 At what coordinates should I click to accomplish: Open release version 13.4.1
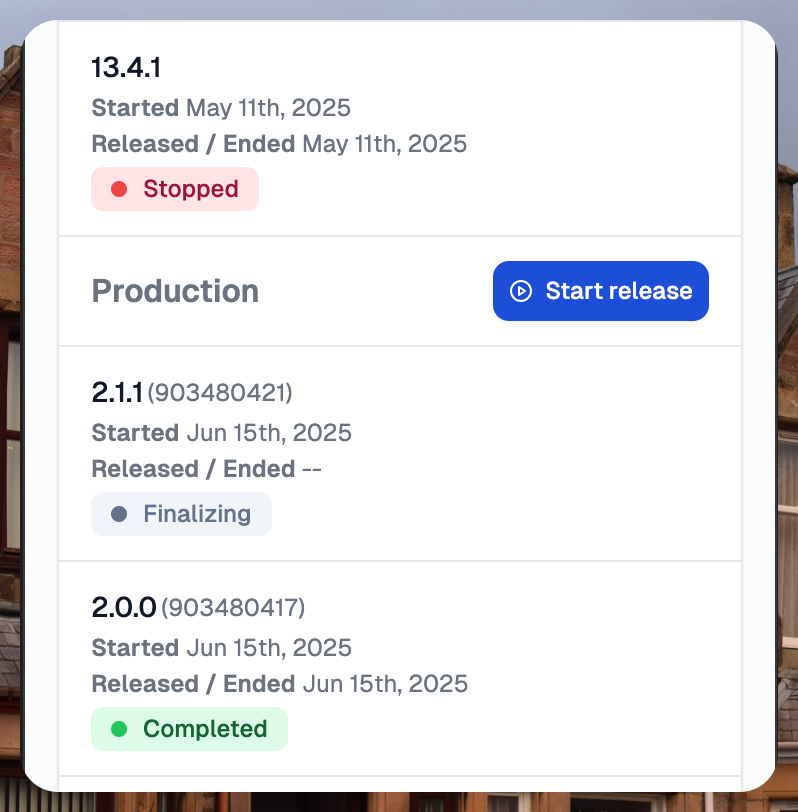coord(126,68)
